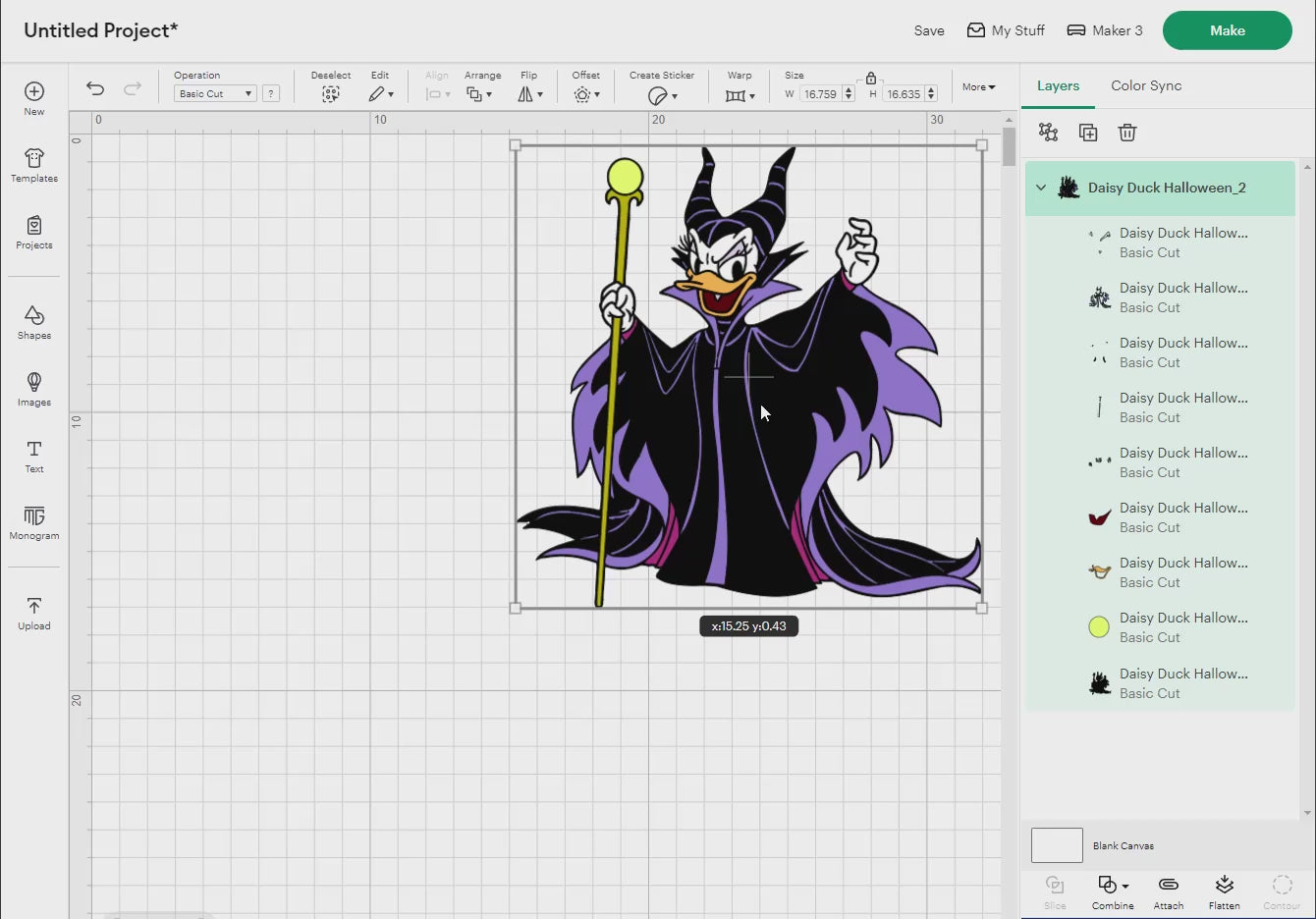Click the height size input field
The height and width of the screenshot is (919, 1316).
pyautogui.click(x=904, y=94)
